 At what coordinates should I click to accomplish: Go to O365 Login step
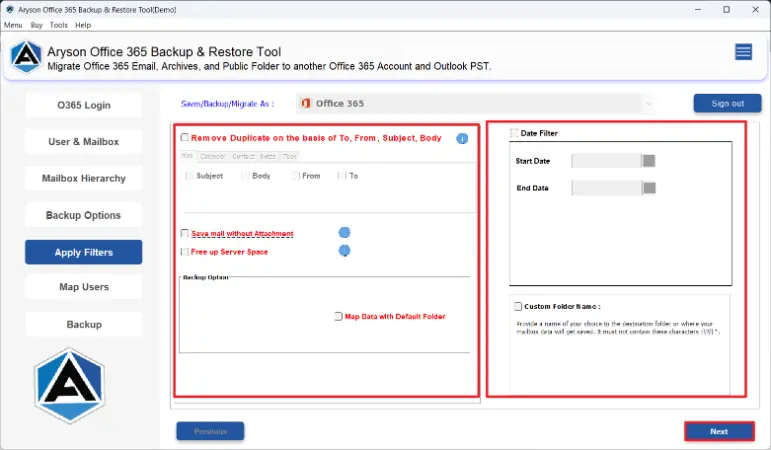[84, 105]
